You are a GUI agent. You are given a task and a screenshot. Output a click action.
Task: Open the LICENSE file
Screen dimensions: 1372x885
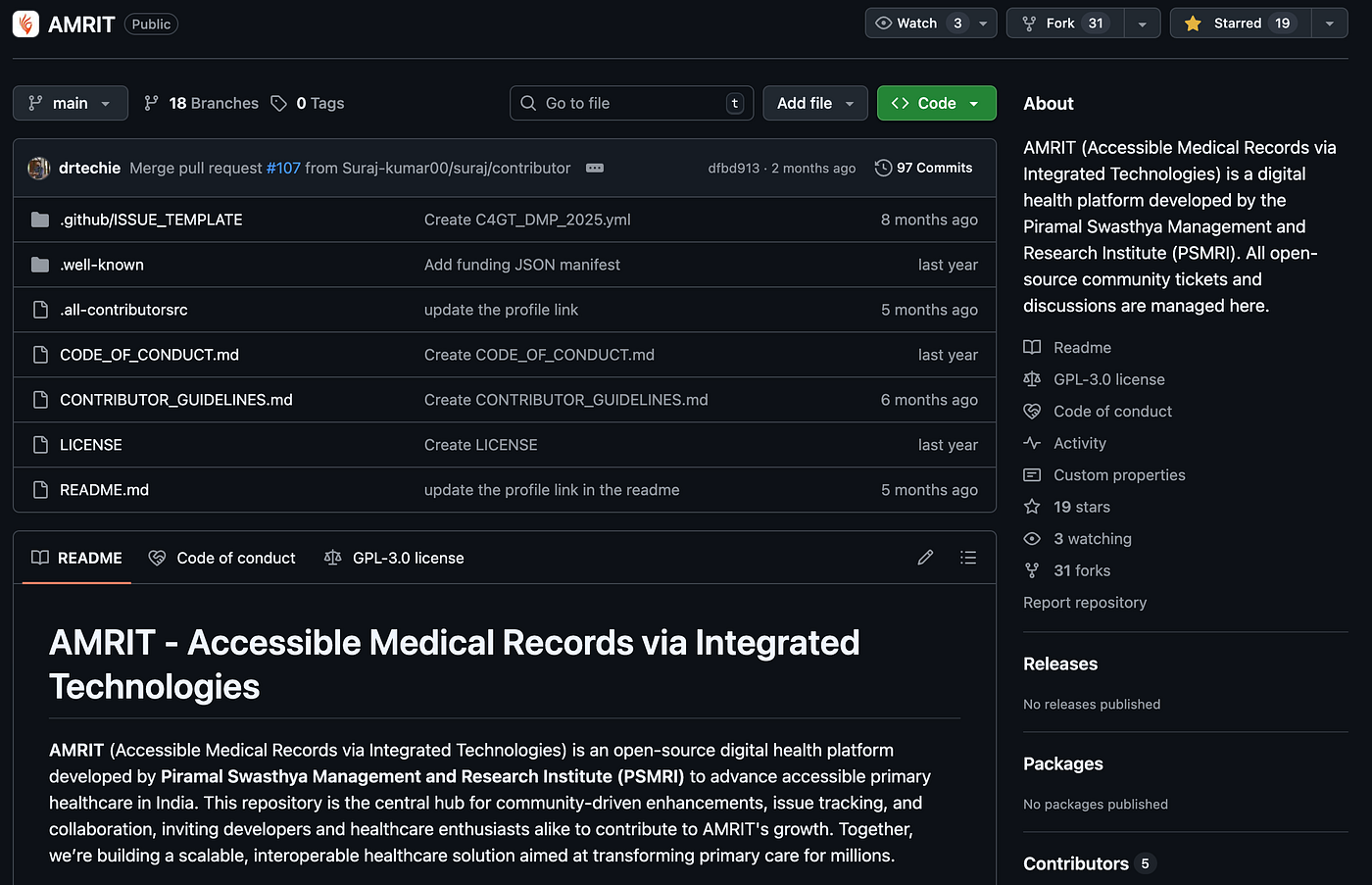coord(91,445)
